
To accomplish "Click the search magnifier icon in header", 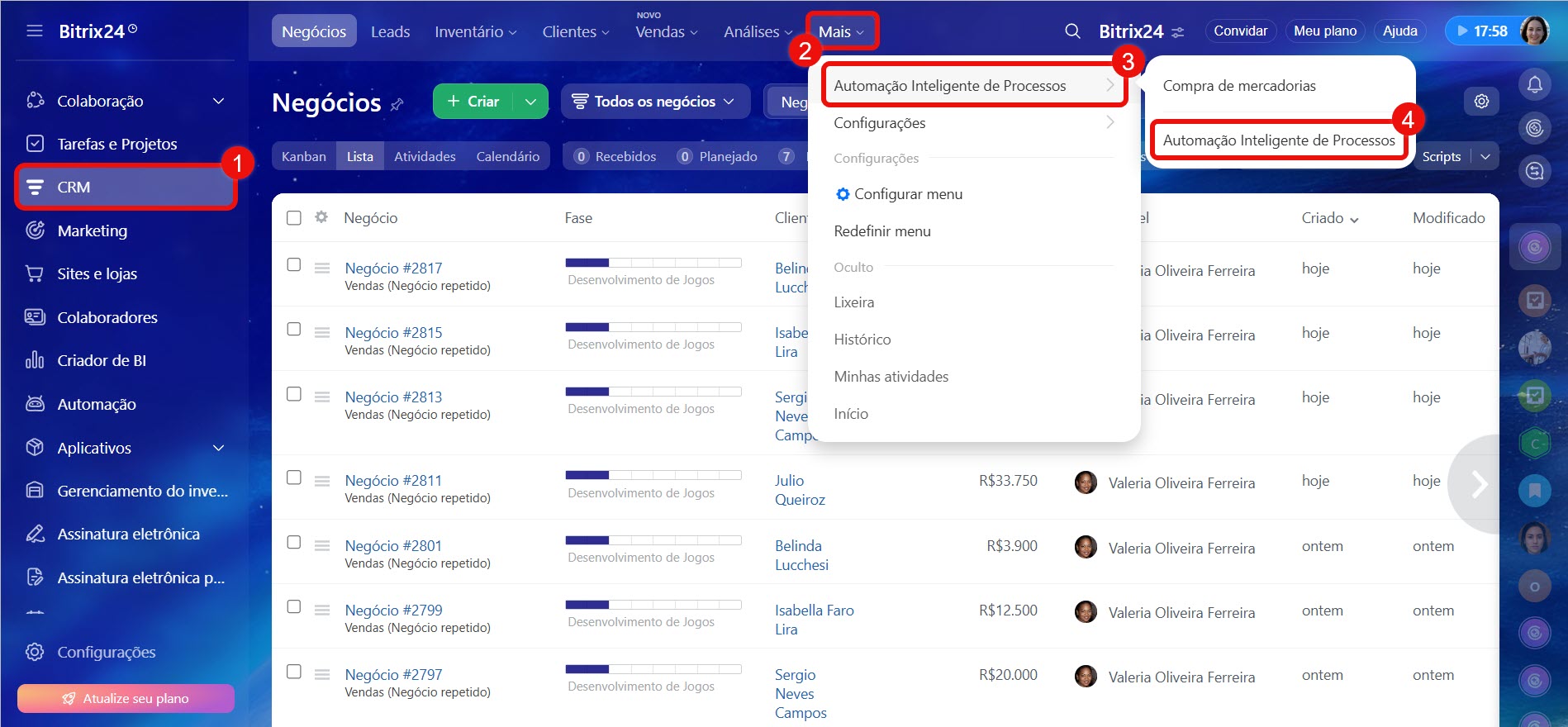I will click(x=1072, y=31).
